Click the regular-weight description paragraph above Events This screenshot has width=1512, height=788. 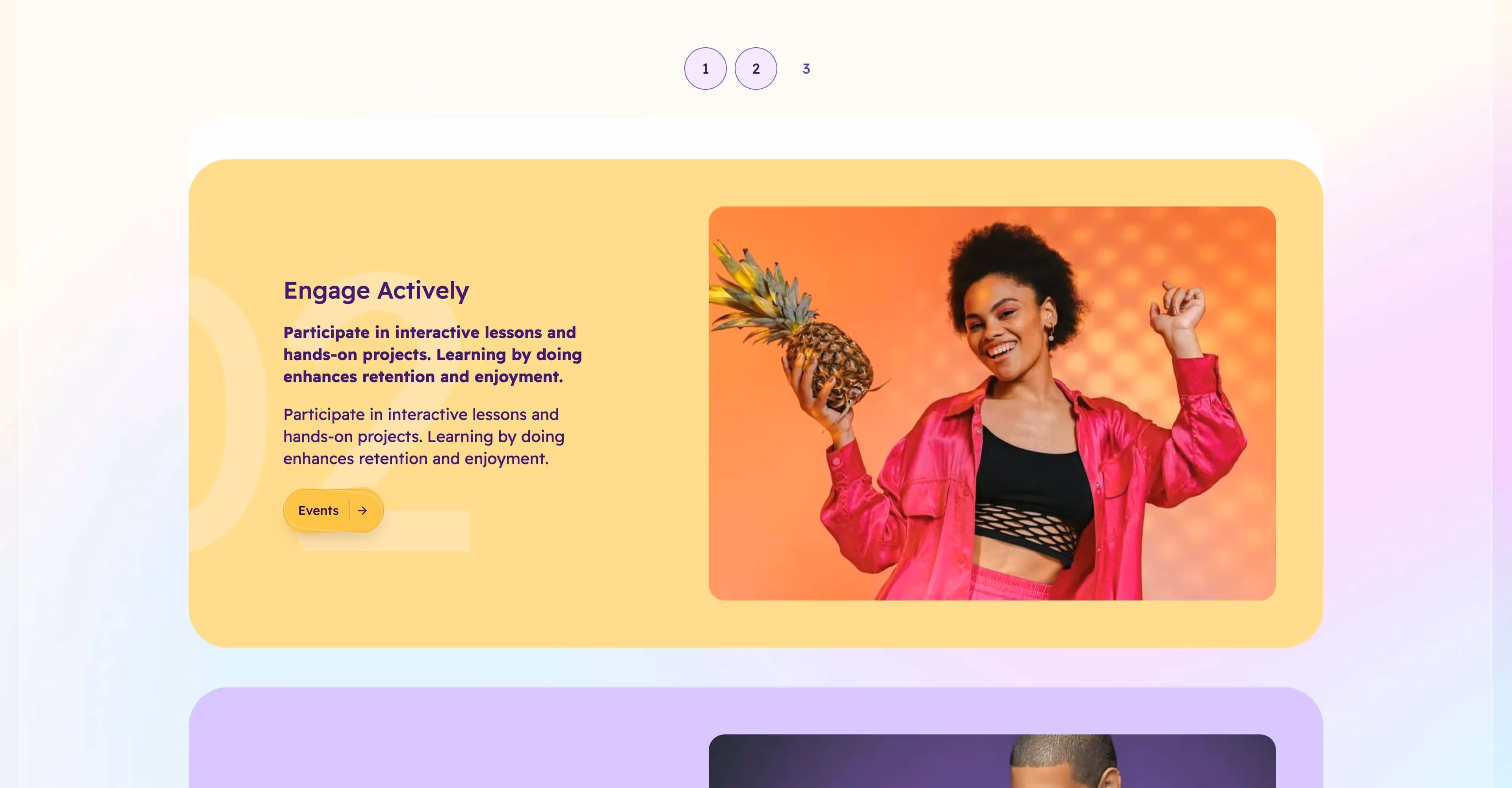pos(424,436)
